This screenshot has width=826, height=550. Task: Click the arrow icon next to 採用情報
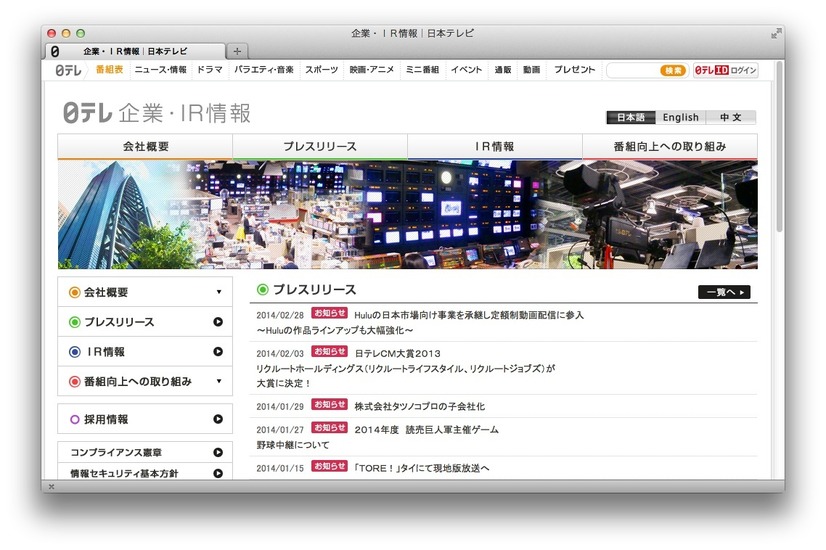tap(218, 419)
